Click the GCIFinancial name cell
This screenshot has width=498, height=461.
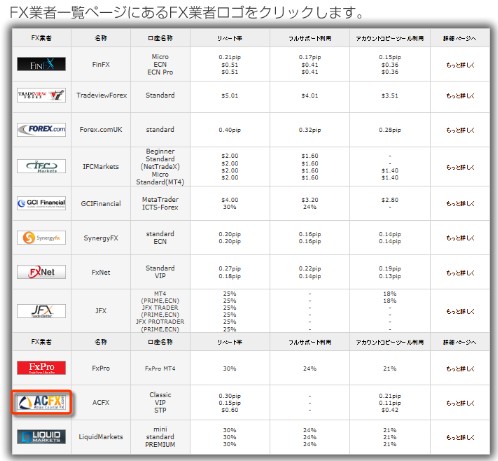(x=101, y=203)
